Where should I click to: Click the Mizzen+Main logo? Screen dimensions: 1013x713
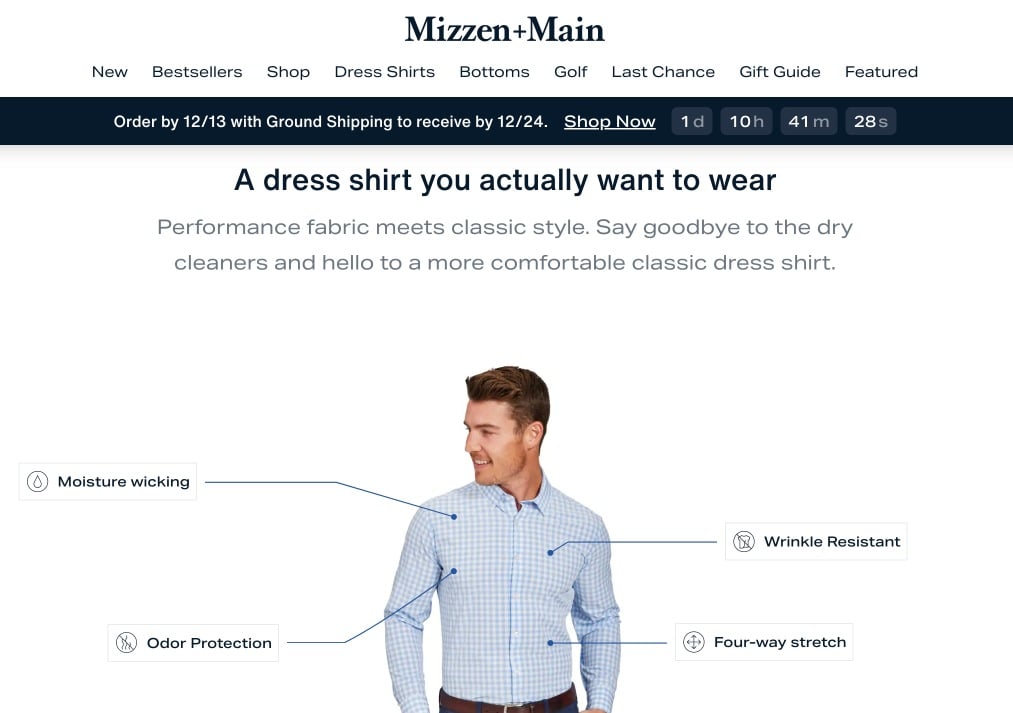click(505, 30)
